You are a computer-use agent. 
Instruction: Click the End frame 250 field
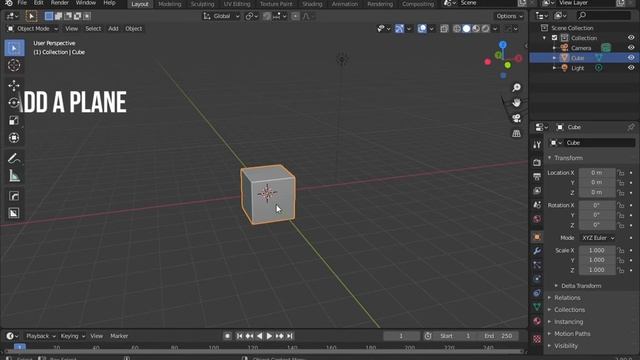point(499,336)
